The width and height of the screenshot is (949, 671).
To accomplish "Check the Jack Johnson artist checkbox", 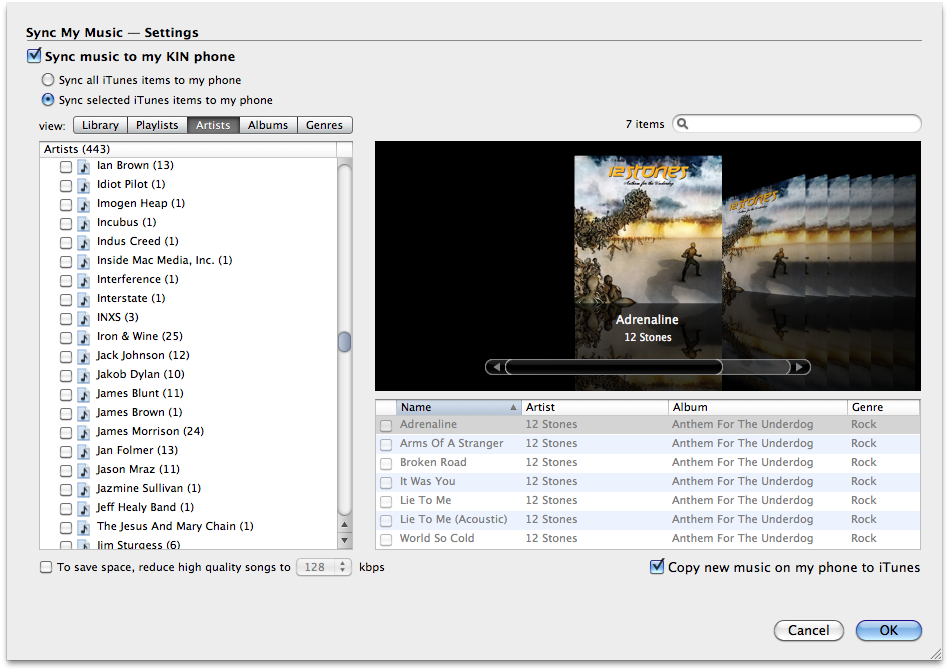I will pyautogui.click(x=66, y=356).
